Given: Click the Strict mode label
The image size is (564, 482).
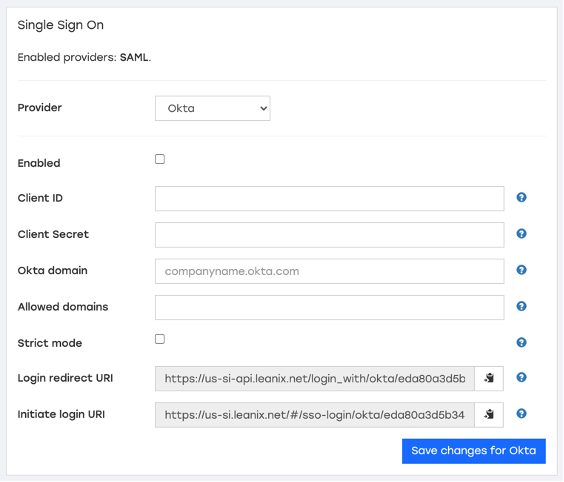Looking at the screenshot, I should click(x=50, y=343).
